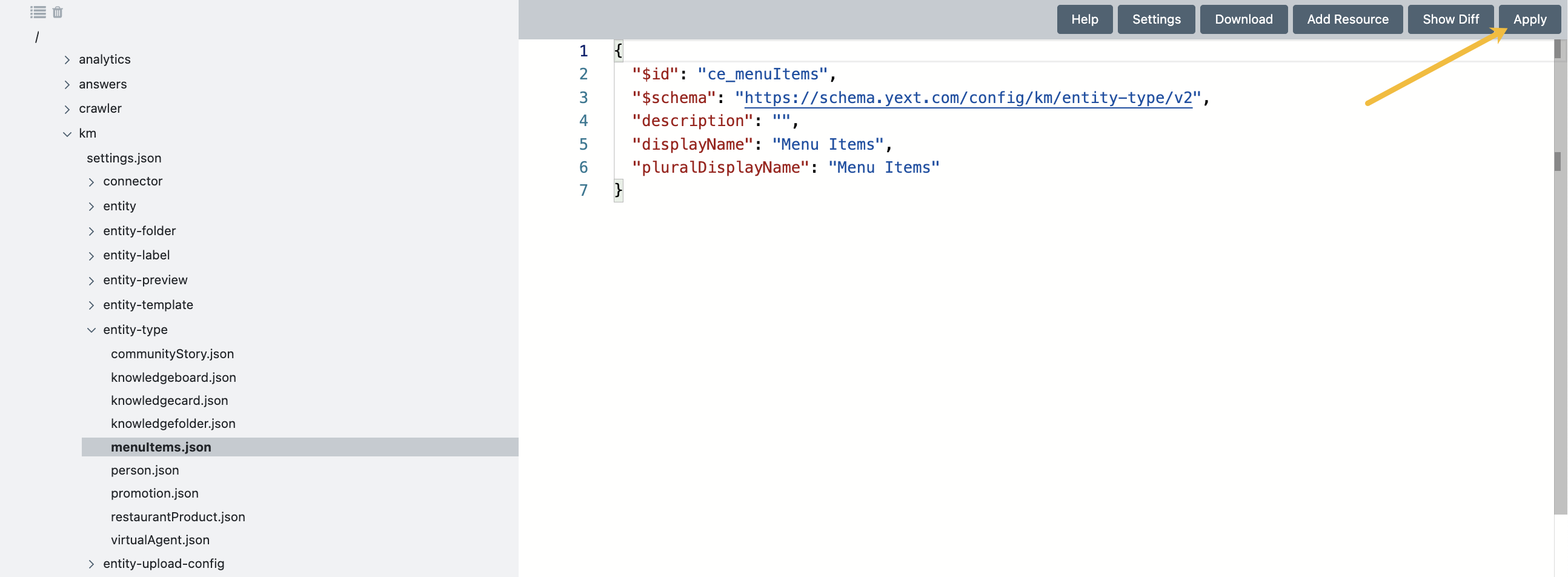Open Settings in the top bar
The width and height of the screenshot is (1568, 577).
pos(1157,19)
